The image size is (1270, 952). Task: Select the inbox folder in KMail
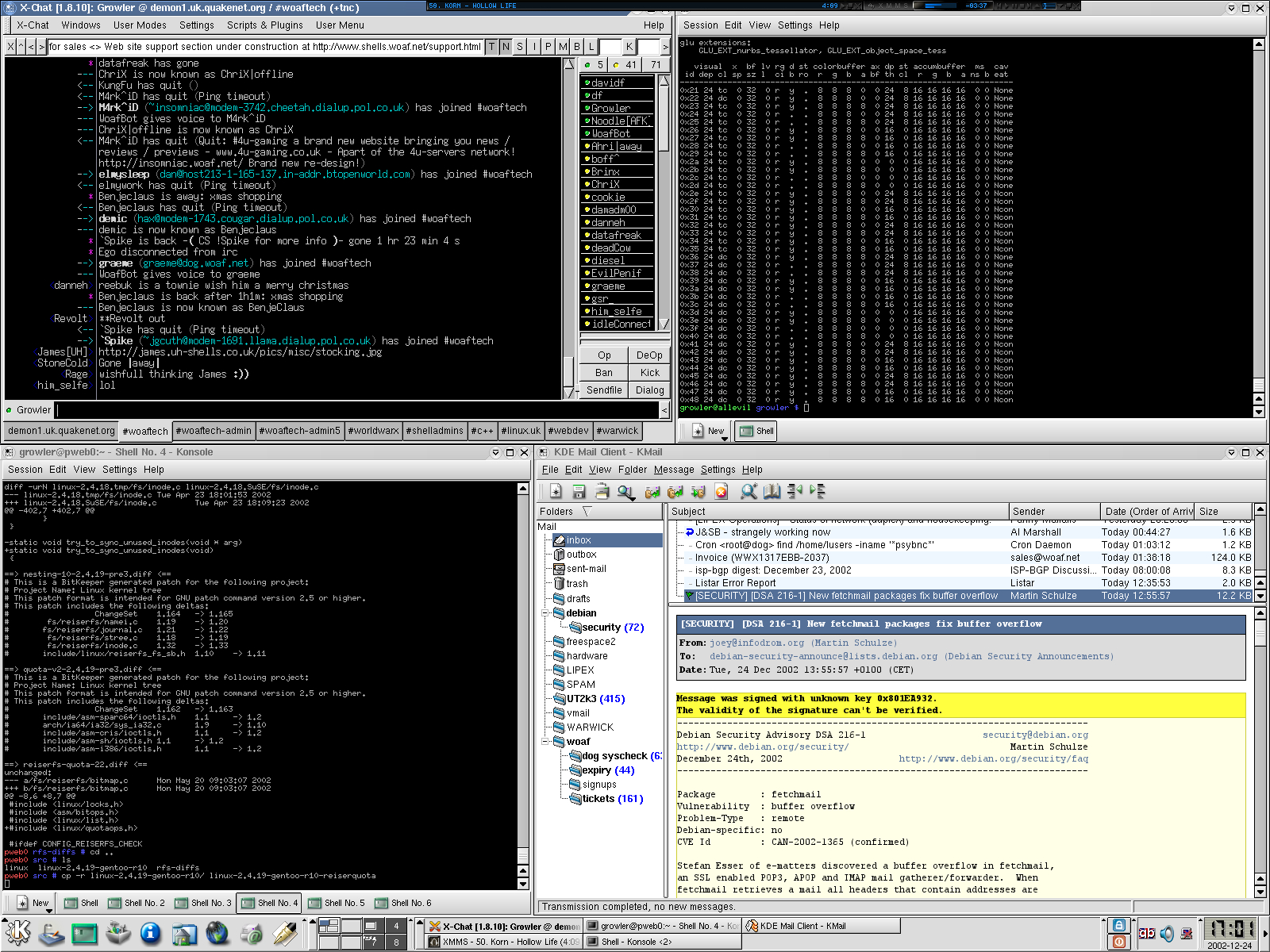(x=607, y=540)
